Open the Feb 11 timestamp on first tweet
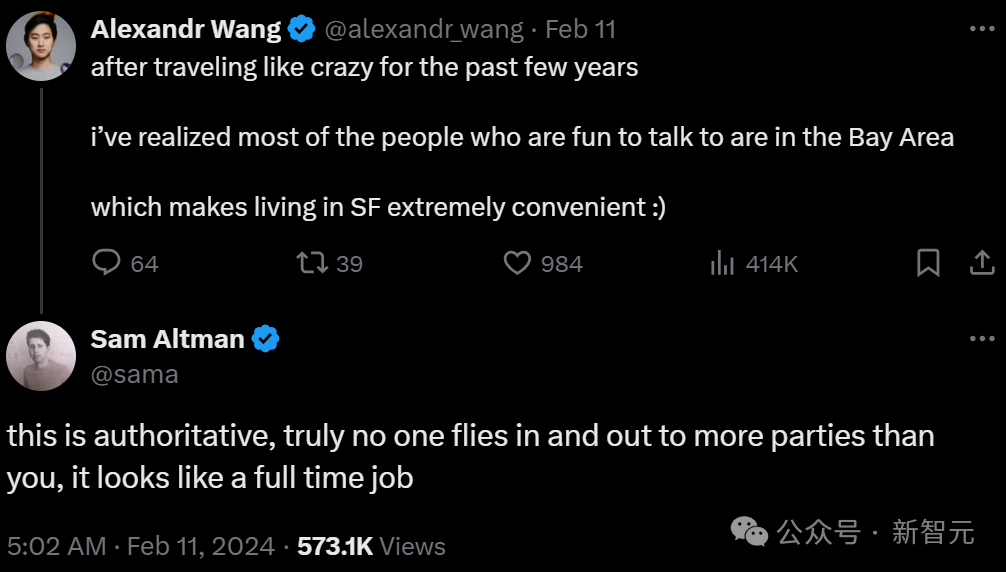The width and height of the screenshot is (1006, 572). click(581, 29)
